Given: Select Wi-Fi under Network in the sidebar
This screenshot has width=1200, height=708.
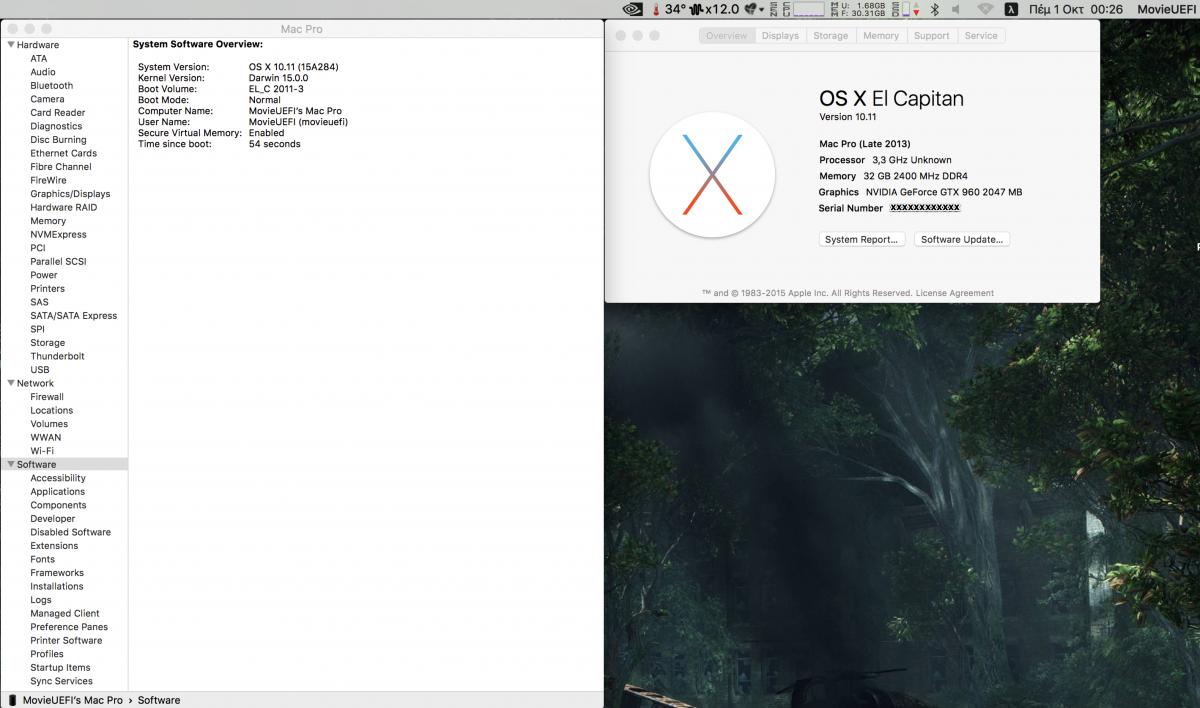Looking at the screenshot, I should 42,451.
